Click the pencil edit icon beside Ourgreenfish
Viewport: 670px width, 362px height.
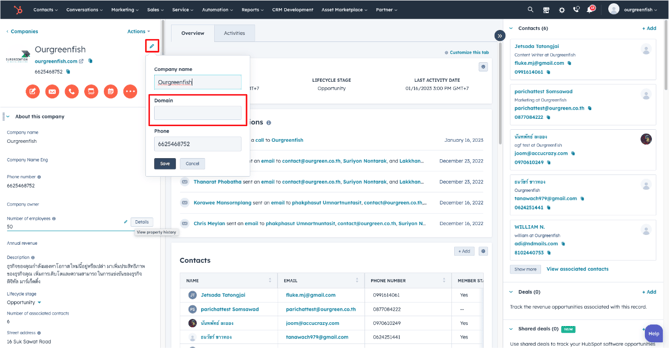(x=152, y=46)
